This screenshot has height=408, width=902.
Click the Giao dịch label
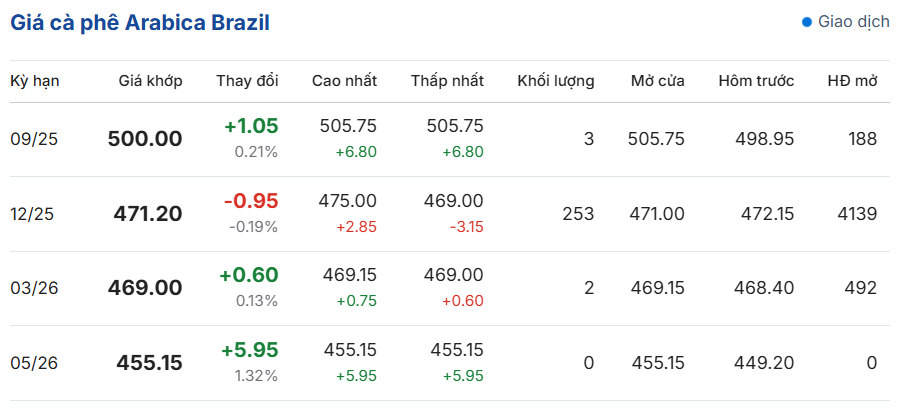[x=854, y=22]
